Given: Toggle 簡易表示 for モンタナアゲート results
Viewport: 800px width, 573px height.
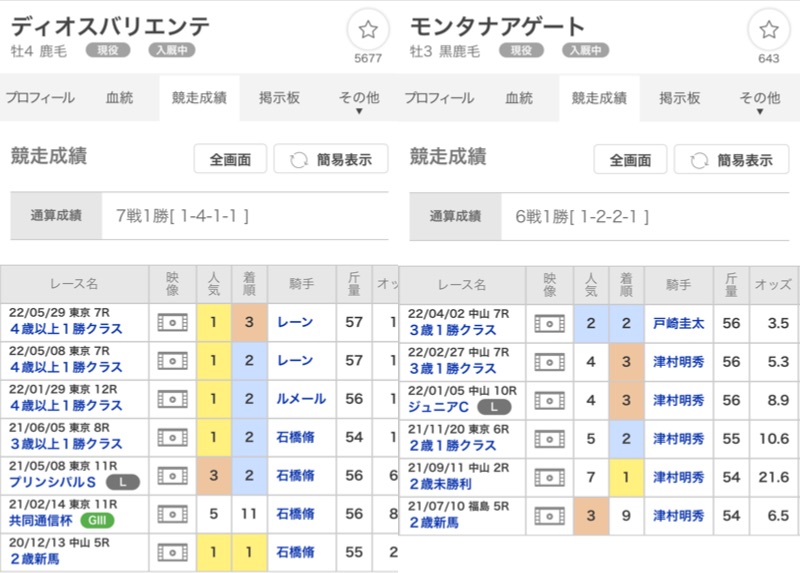Looking at the screenshot, I should pyautogui.click(x=731, y=159).
